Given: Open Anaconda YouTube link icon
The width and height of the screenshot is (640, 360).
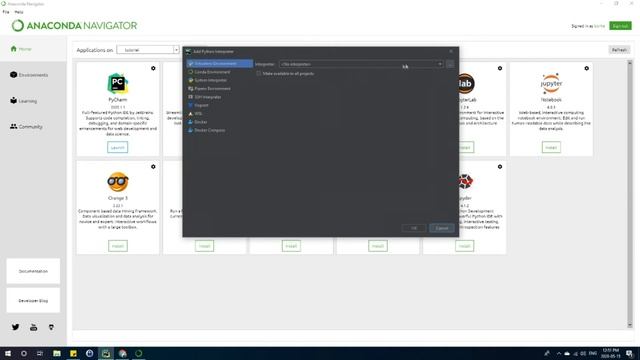Looking at the screenshot, I should (x=33, y=327).
